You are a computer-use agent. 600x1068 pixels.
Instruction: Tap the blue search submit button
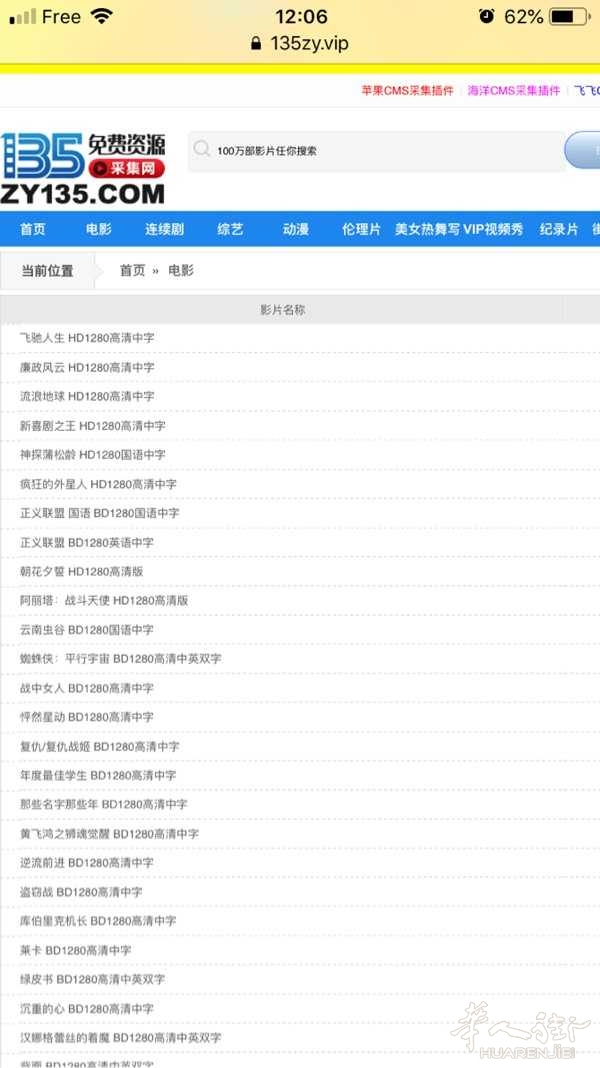[583, 150]
